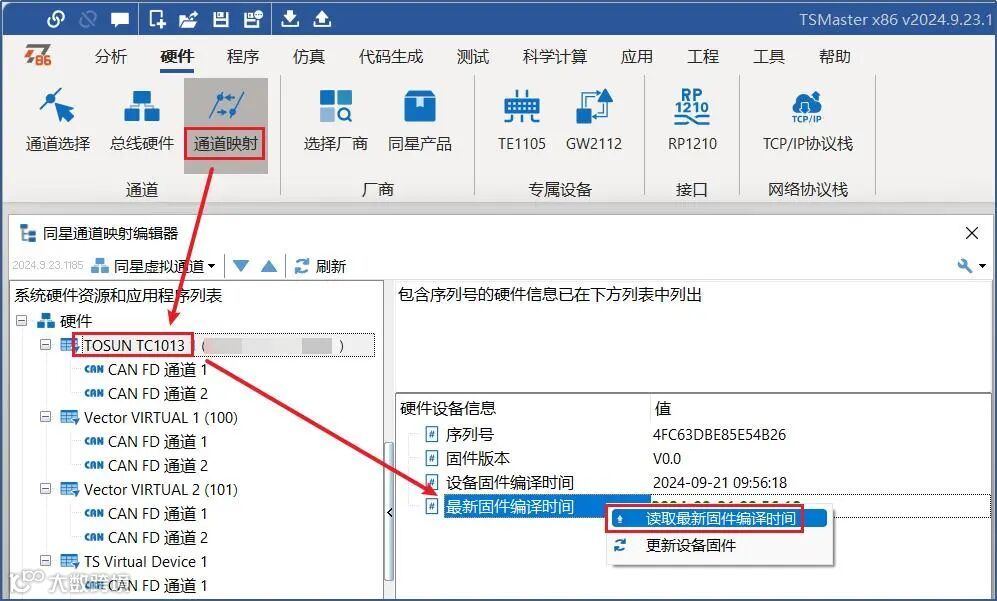This screenshot has height=601, width=997.
Task: Select CAN FD 通道 2 under TOSUN TC1013
Action: (146, 394)
